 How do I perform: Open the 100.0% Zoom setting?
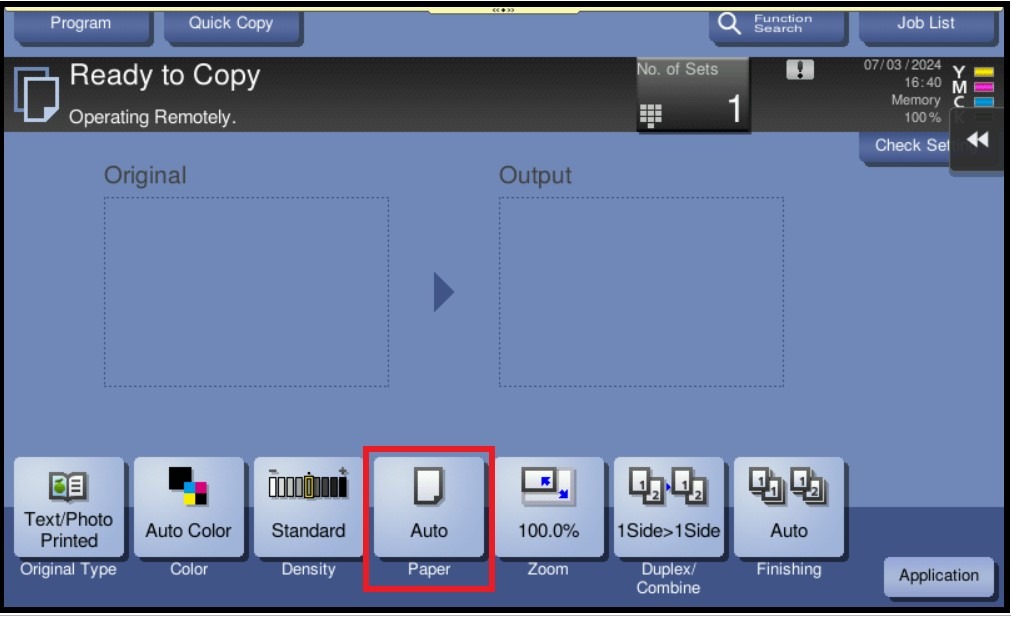pyautogui.click(x=549, y=507)
